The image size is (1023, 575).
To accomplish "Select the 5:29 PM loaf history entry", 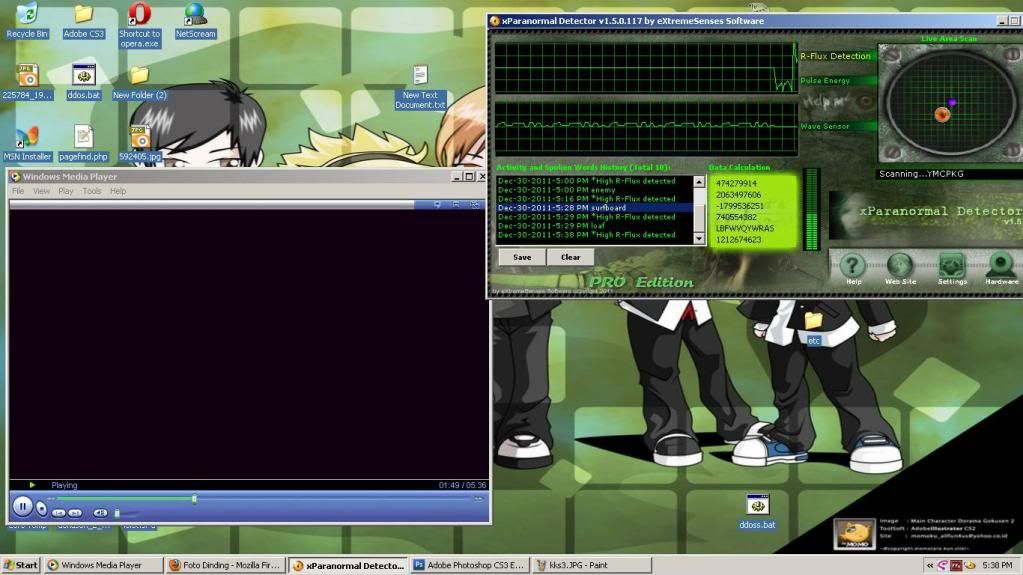I will [594, 226].
